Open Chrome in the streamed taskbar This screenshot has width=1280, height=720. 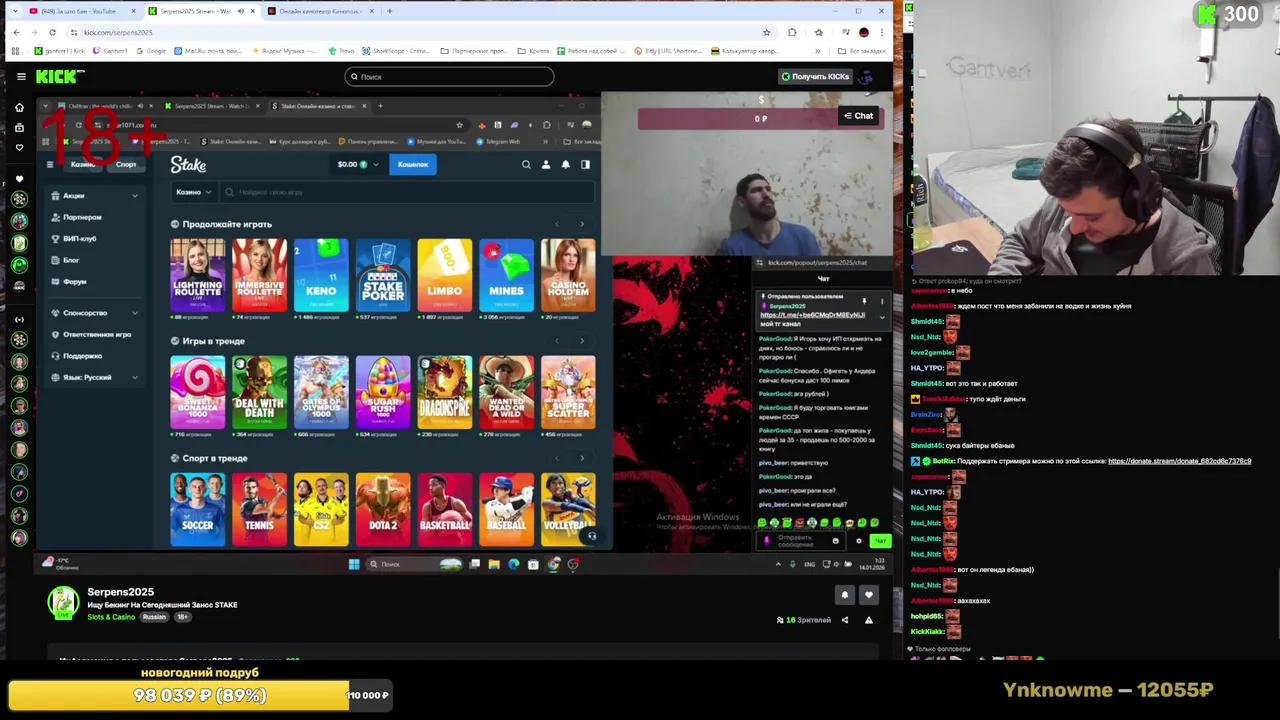[x=553, y=564]
